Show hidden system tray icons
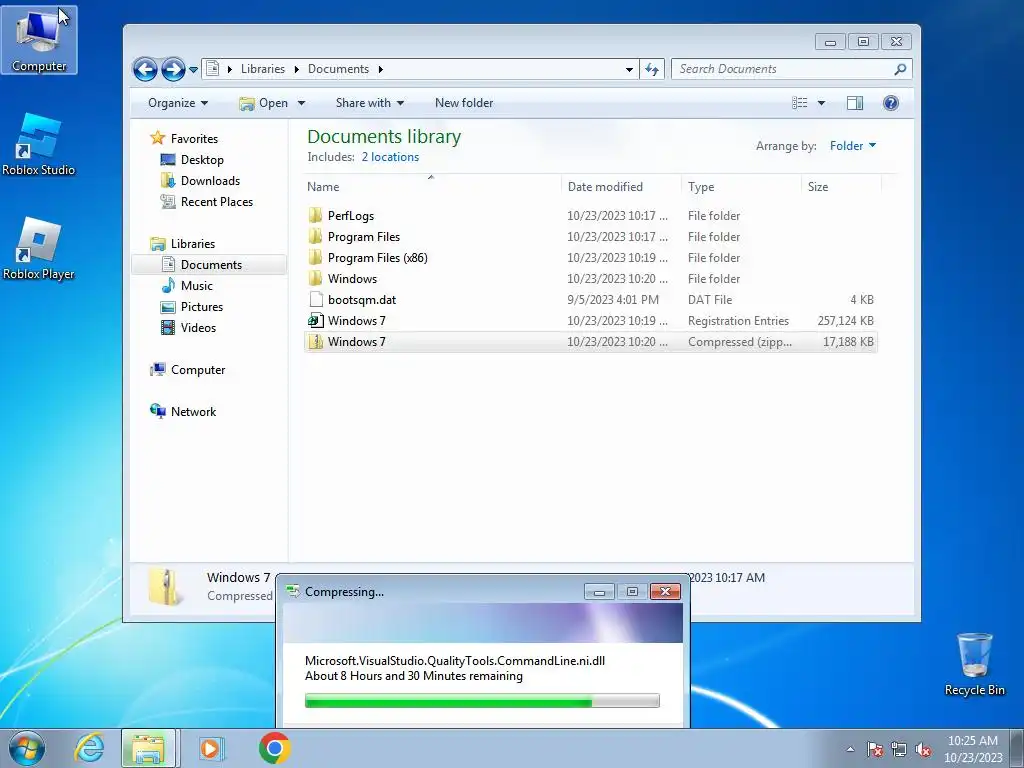The image size is (1024, 768). tap(850, 749)
